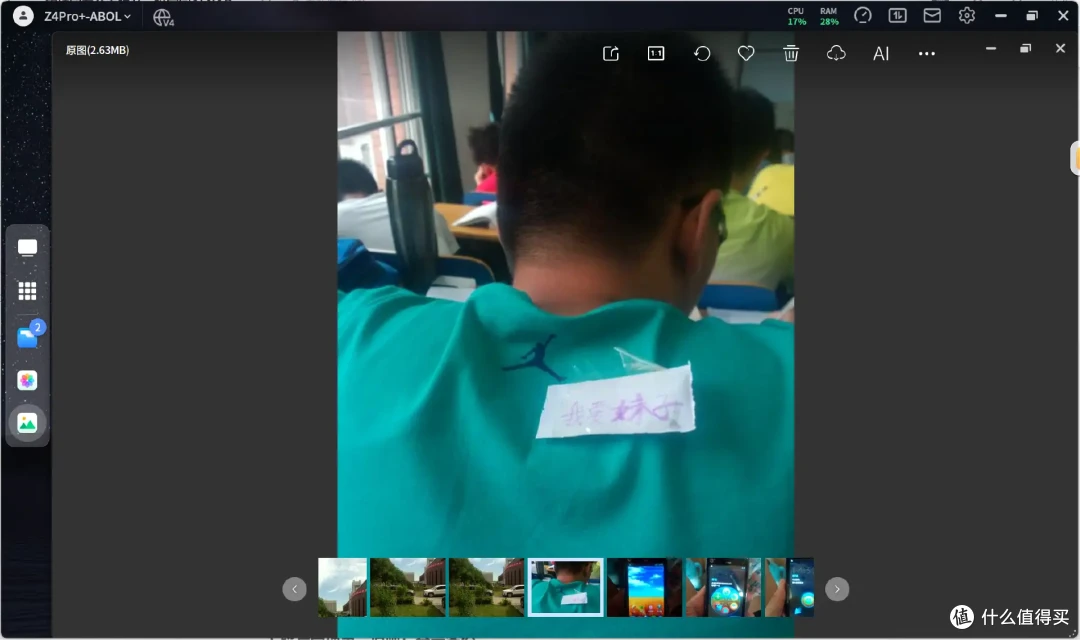Click the share/export photo icon
This screenshot has height=640, width=1080.
tap(611, 53)
